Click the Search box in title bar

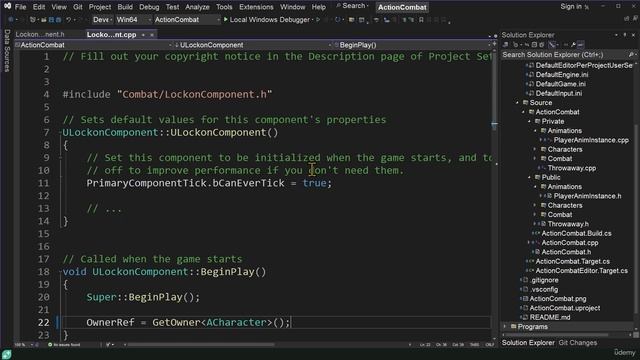[x=353, y=6]
